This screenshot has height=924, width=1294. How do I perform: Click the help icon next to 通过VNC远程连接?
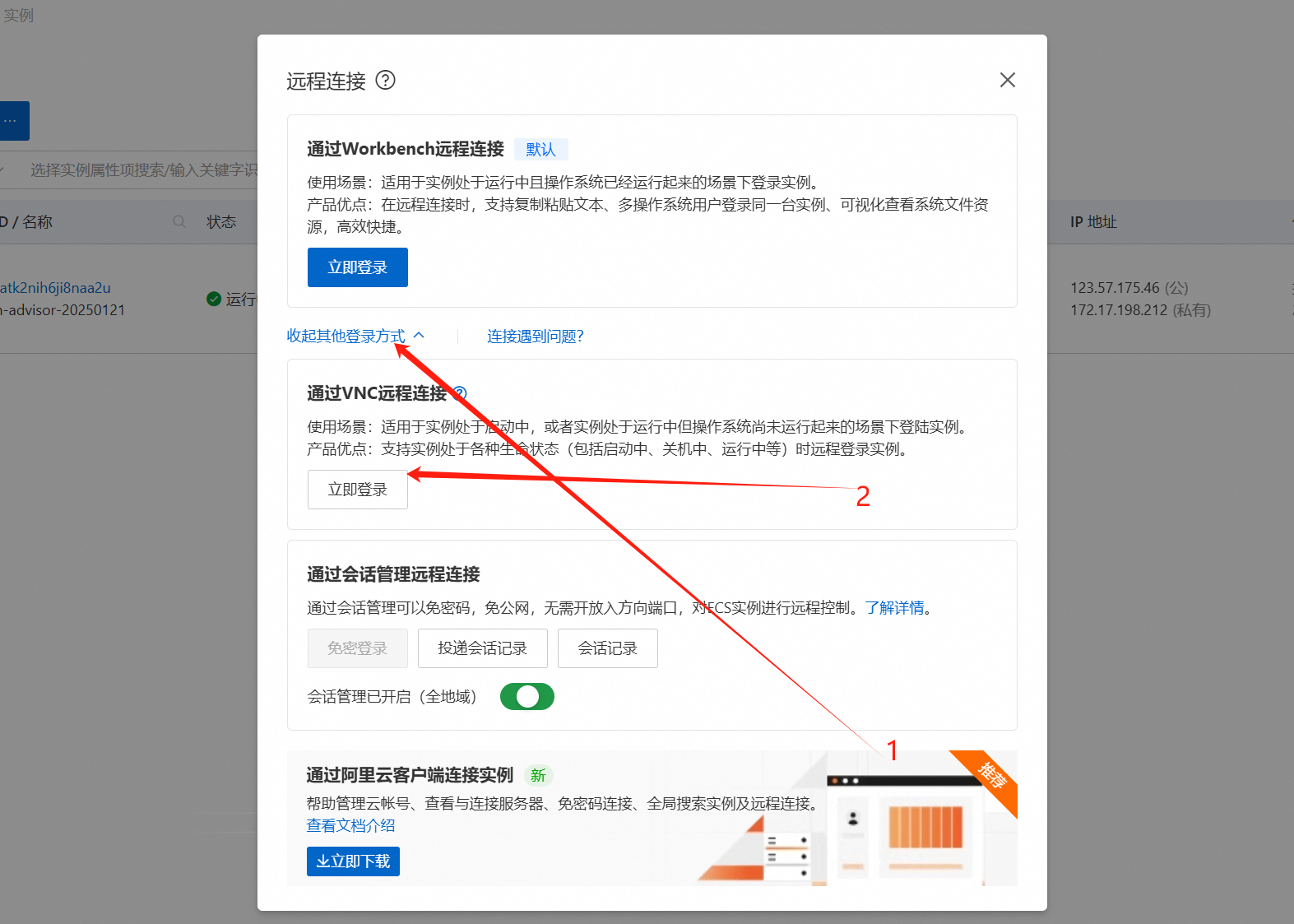click(x=461, y=393)
